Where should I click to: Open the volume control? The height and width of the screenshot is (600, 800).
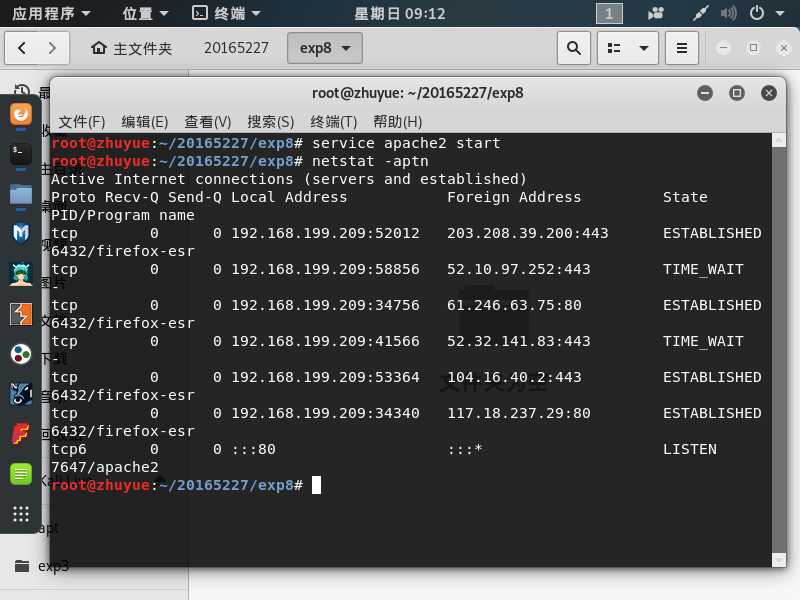[x=729, y=13]
